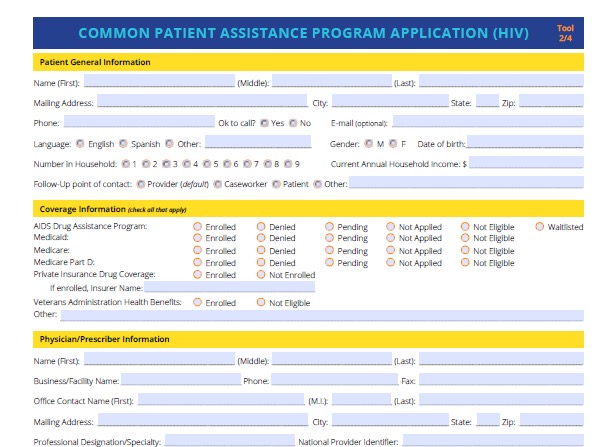This screenshot has height=447, width=596.
Task: Mark Private Insurance as Not Enrolled
Action: 261,274
